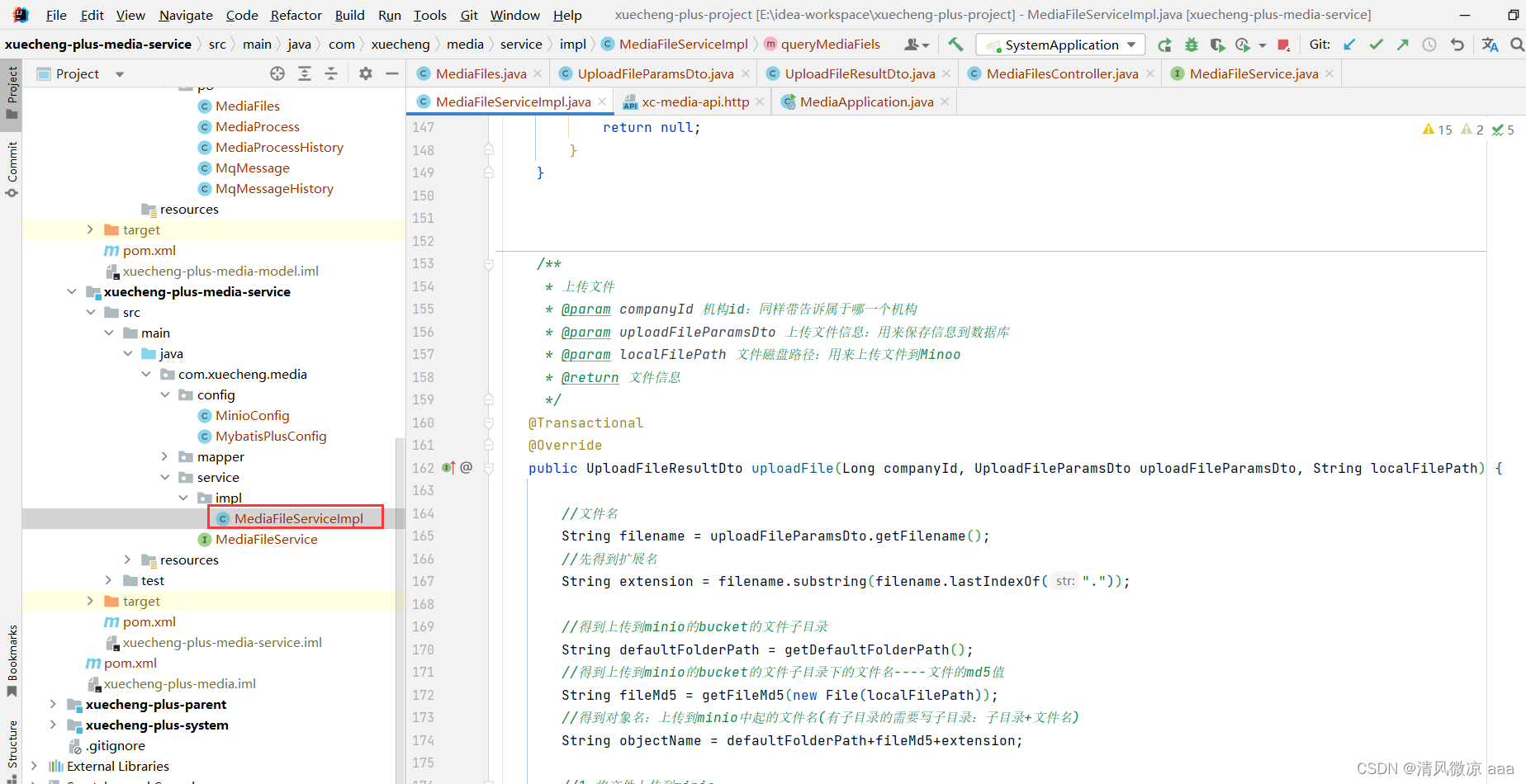Click the Build project hammer icon
Image resolution: width=1526 pixels, height=784 pixels.
point(955,45)
